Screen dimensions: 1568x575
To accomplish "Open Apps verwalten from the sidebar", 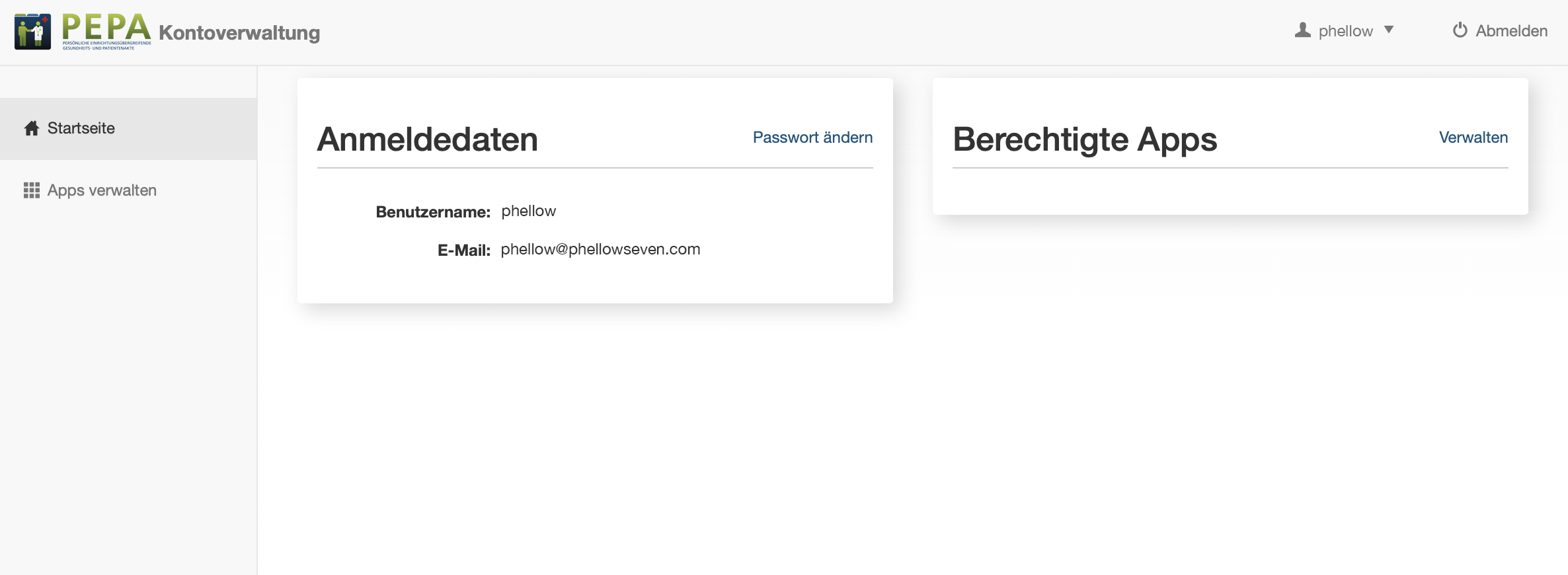I will click(x=102, y=190).
